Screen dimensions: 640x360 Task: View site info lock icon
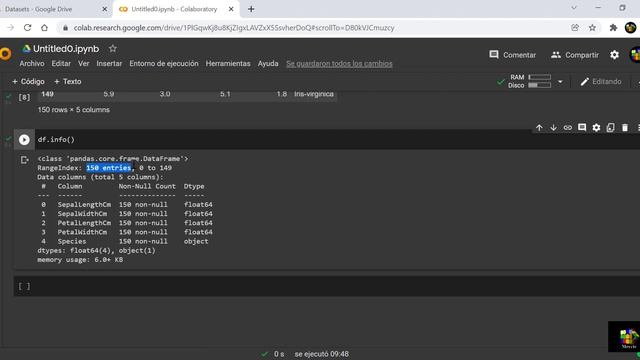[65, 28]
